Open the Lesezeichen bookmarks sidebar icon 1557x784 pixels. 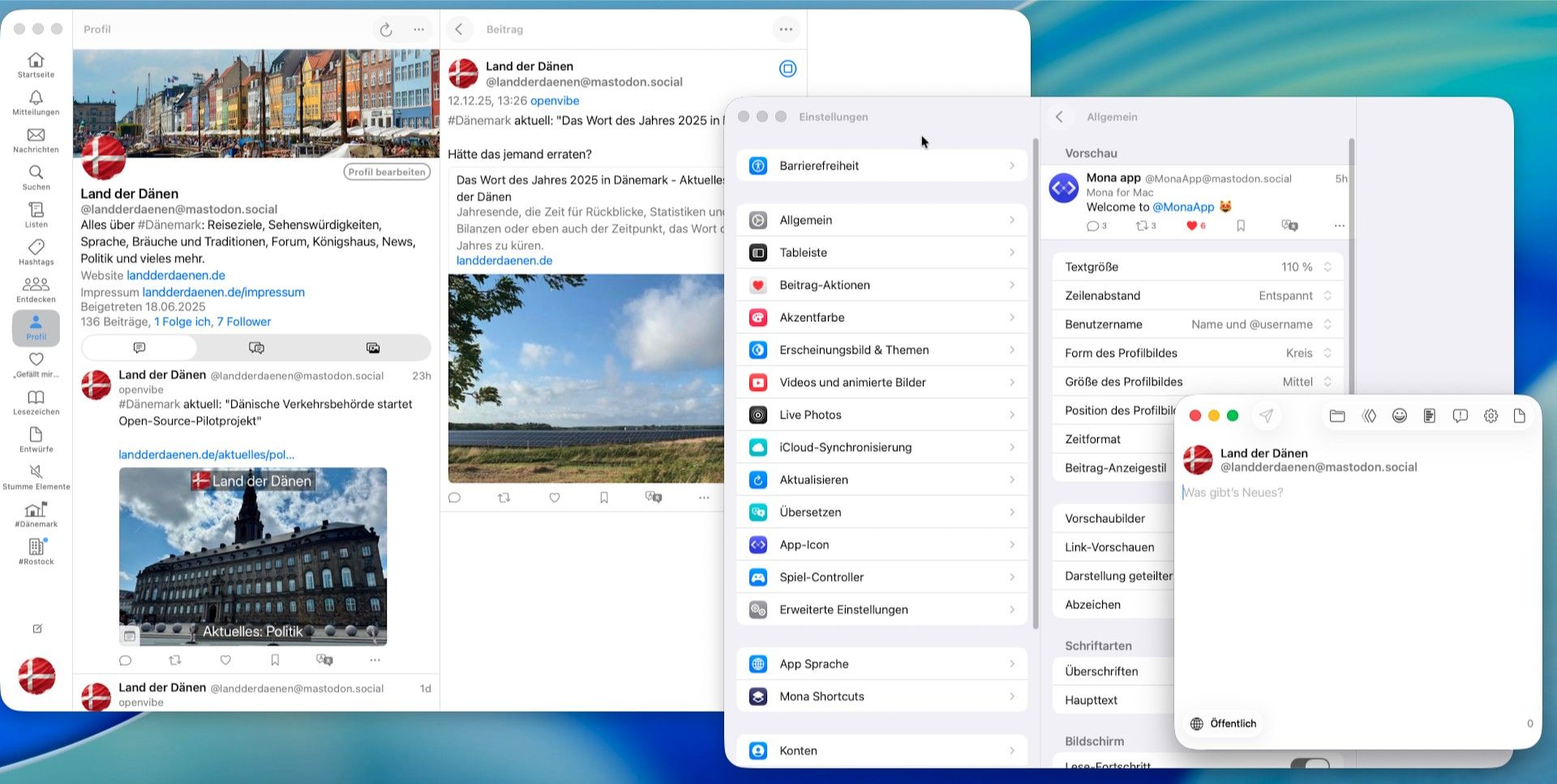36,397
